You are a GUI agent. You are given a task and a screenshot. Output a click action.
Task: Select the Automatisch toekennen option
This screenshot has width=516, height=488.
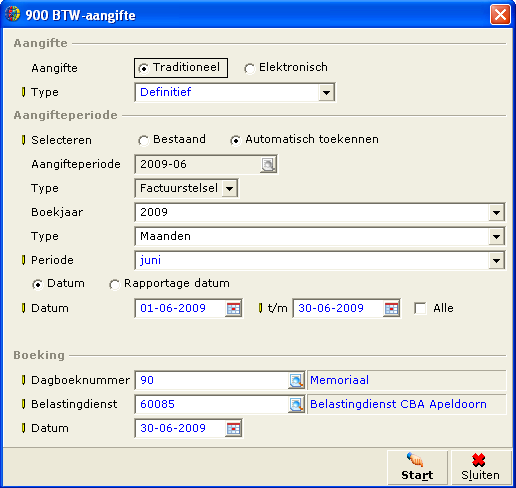click(x=235, y=141)
